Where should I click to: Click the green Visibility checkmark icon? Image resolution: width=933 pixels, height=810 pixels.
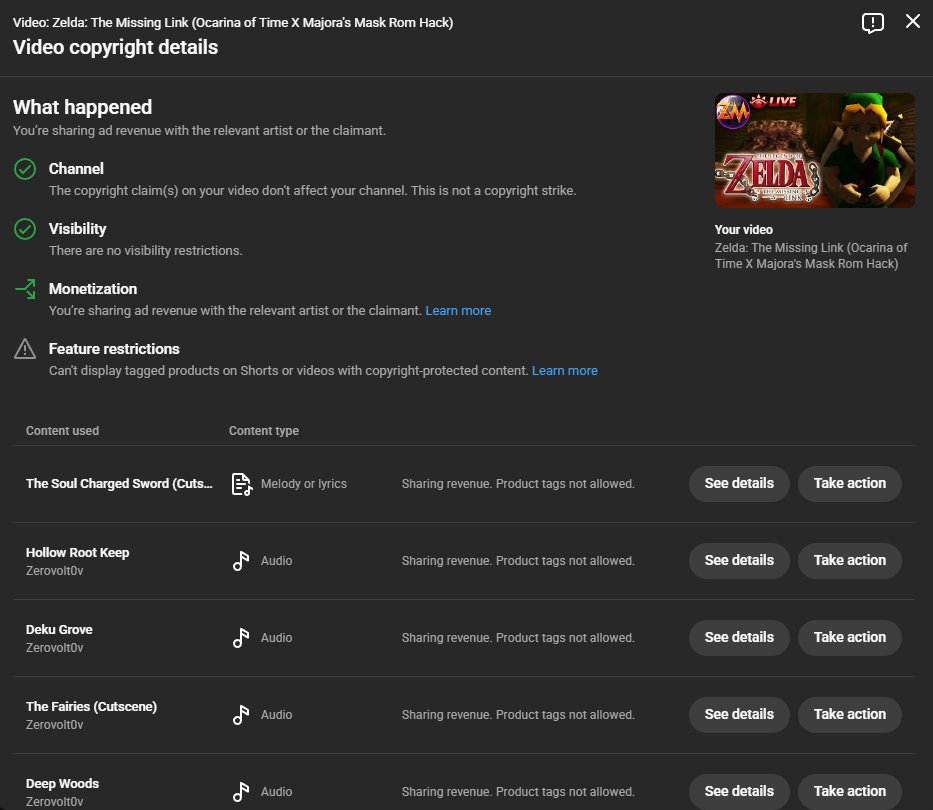(x=25, y=229)
